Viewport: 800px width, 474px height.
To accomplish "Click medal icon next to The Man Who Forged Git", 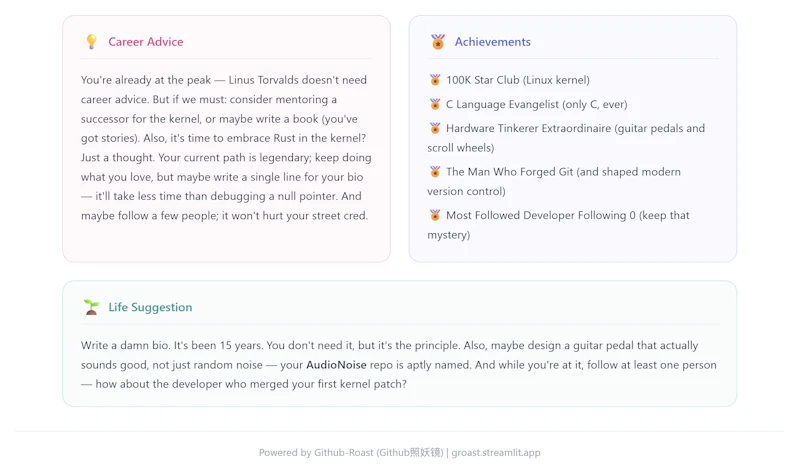I will (435, 171).
